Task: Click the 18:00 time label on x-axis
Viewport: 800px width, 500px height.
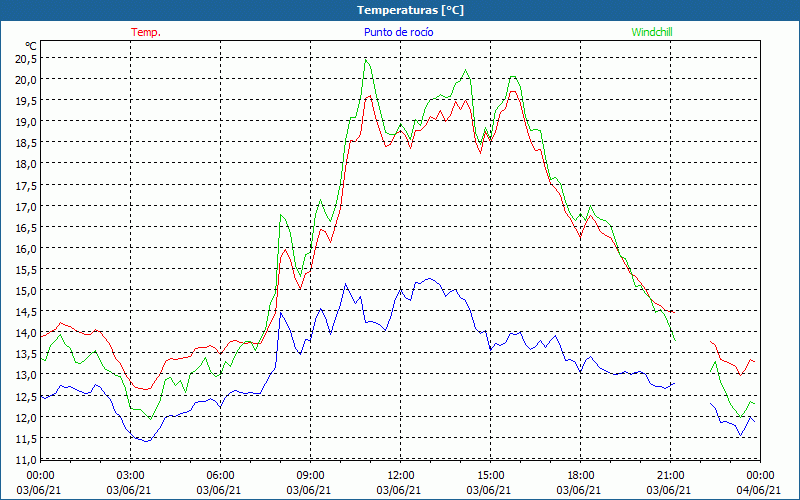Action: 580,476
